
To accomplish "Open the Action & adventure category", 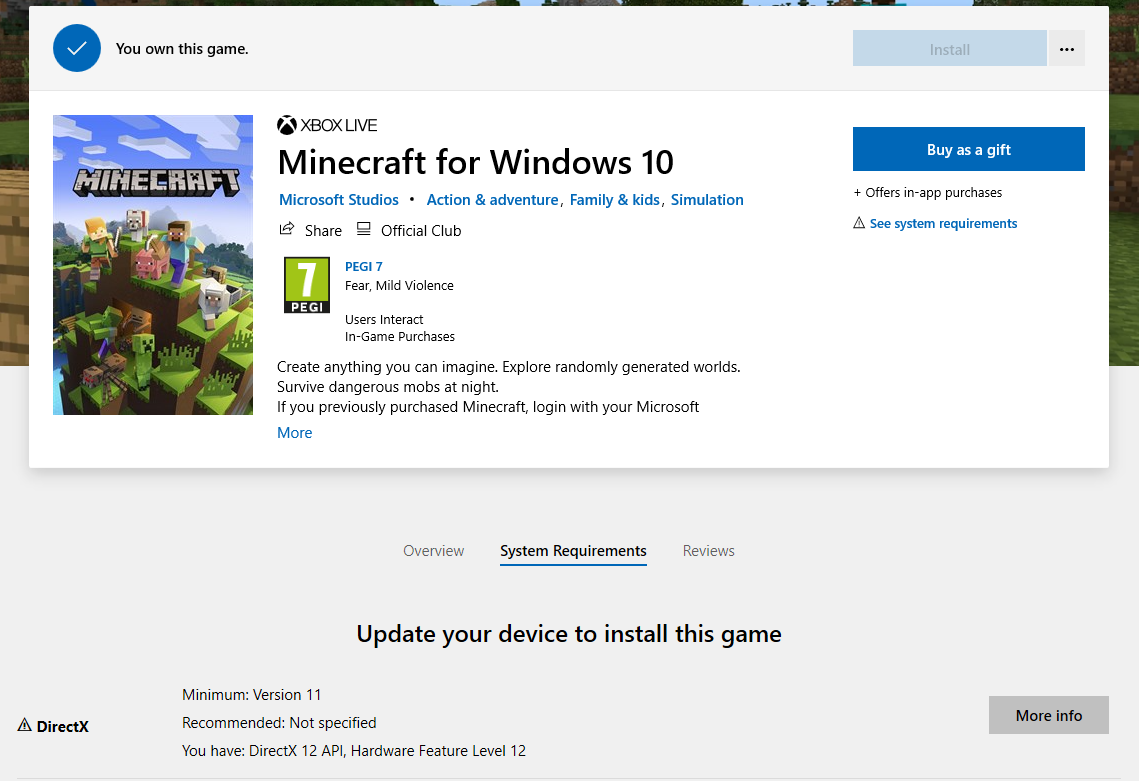I will pyautogui.click(x=492, y=200).
